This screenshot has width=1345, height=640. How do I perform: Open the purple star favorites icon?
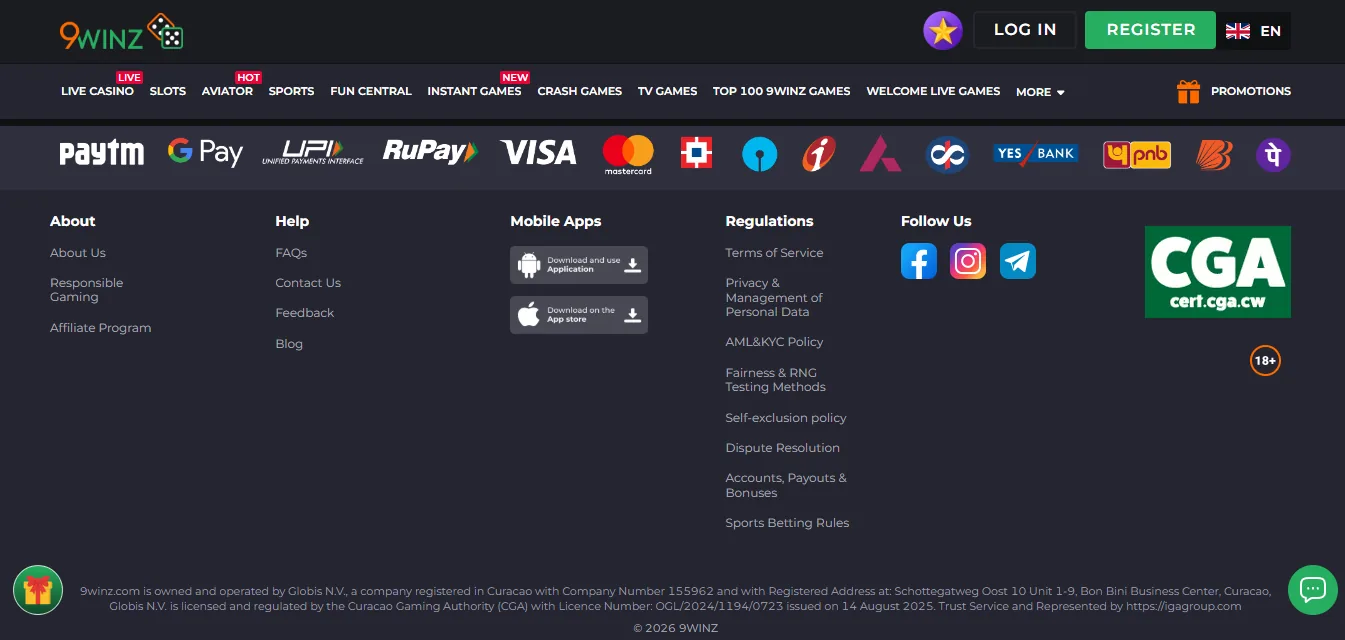tap(942, 31)
